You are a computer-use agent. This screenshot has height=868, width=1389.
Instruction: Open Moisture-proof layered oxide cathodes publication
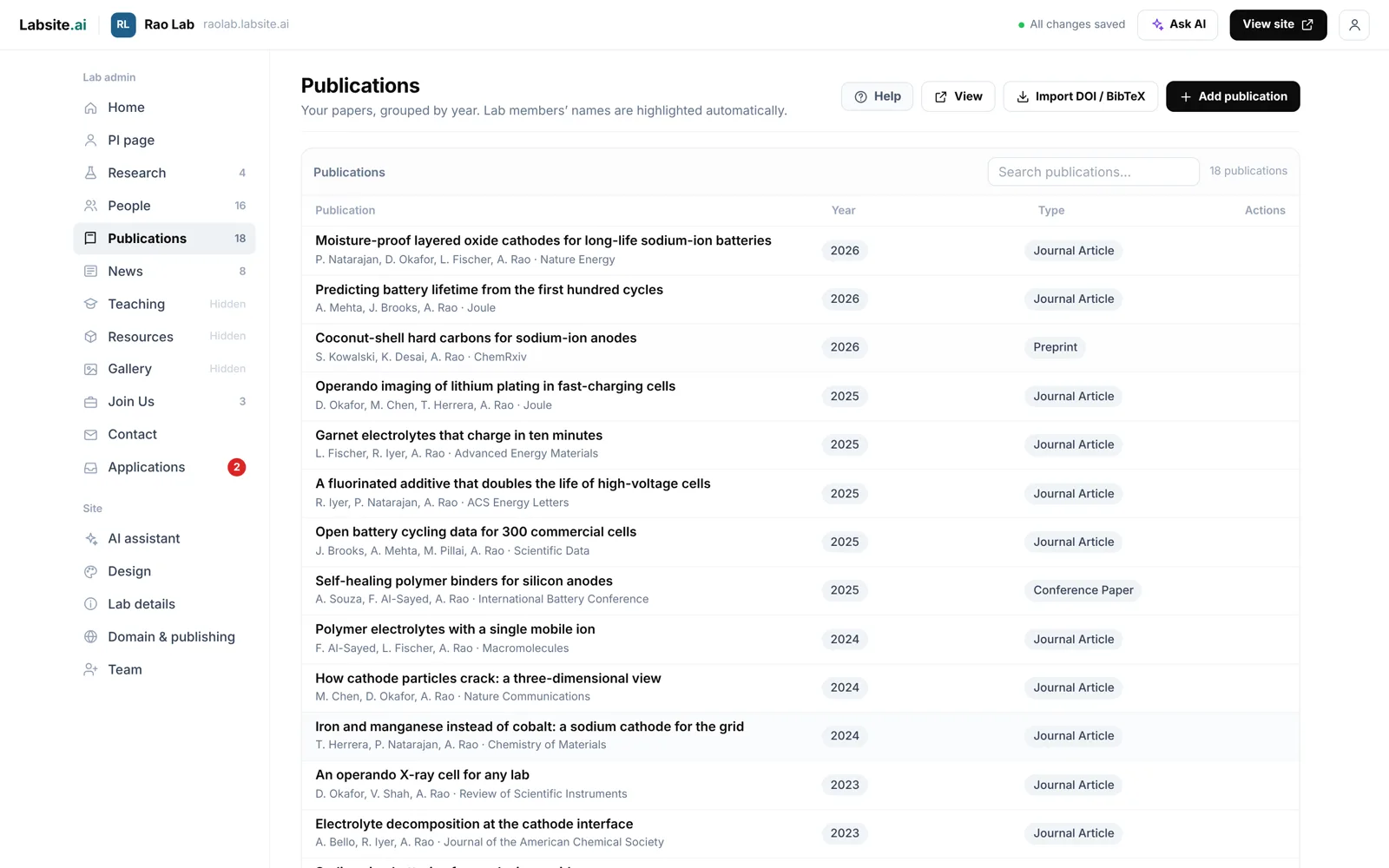(x=543, y=240)
